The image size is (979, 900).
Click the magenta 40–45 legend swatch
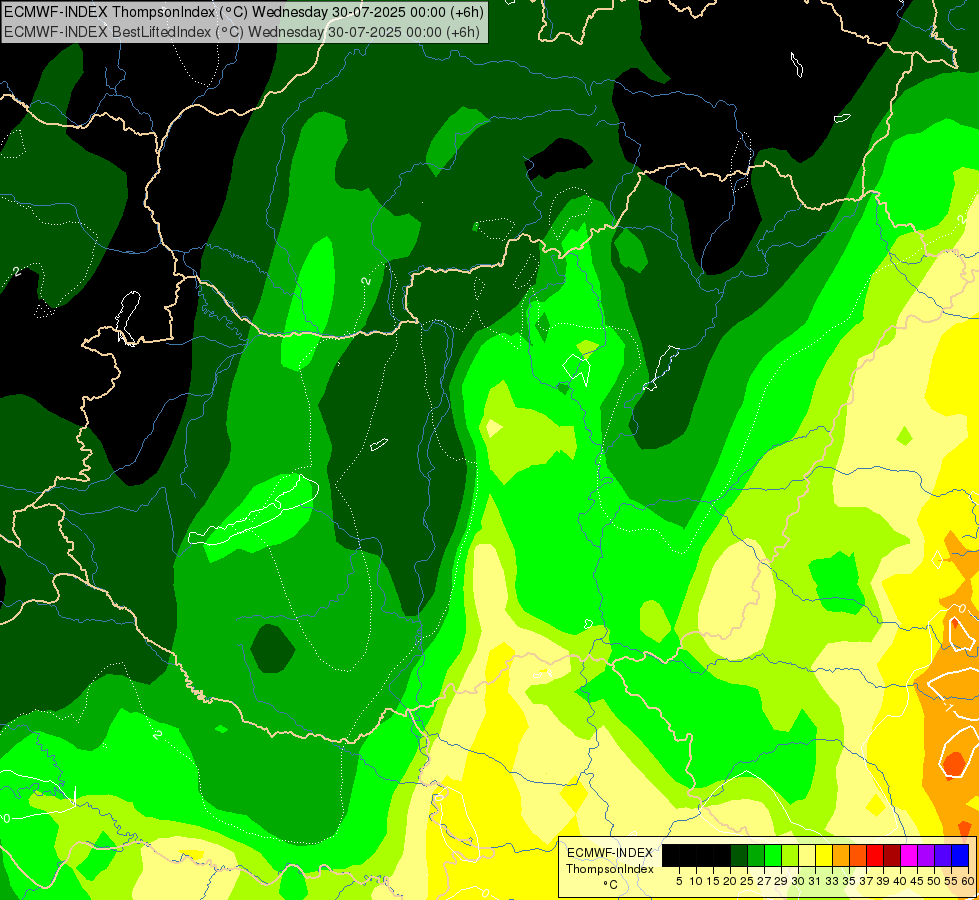[909, 855]
